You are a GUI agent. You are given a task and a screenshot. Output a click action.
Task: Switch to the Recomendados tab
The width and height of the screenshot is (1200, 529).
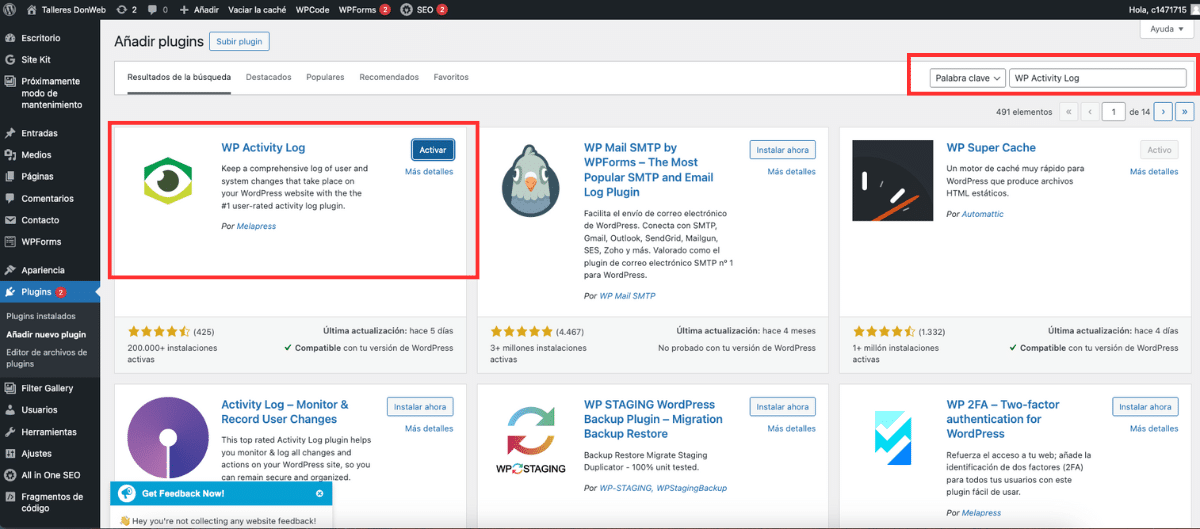(389, 77)
